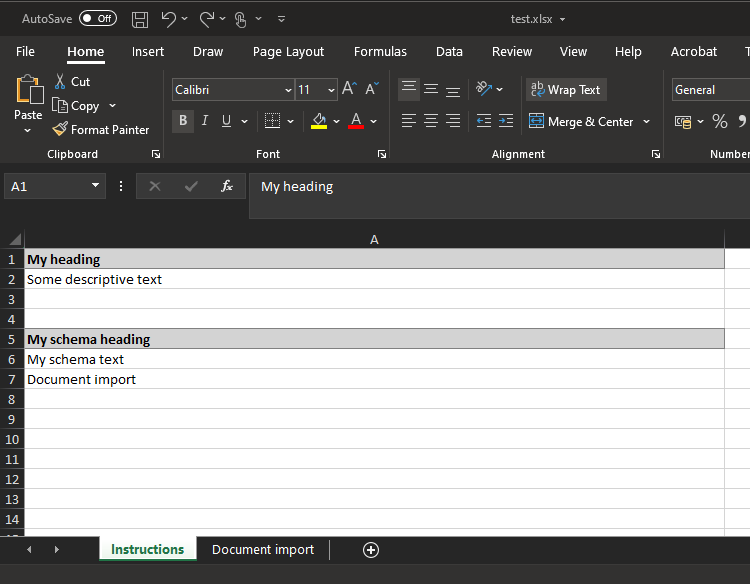750x584 pixels.
Task: Click the Save icon in title bar
Action: coord(140,19)
